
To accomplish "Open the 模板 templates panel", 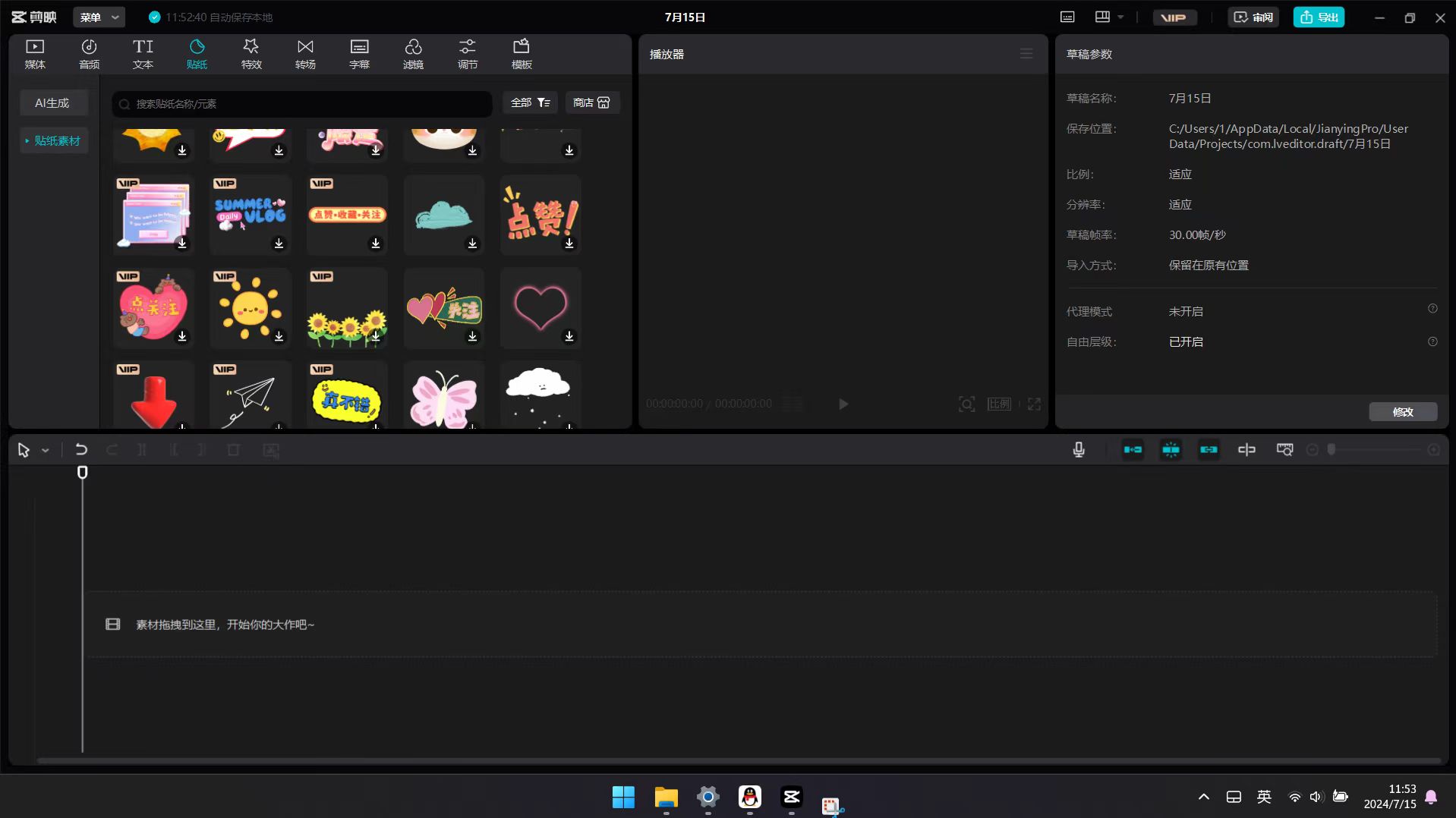I will click(x=522, y=54).
